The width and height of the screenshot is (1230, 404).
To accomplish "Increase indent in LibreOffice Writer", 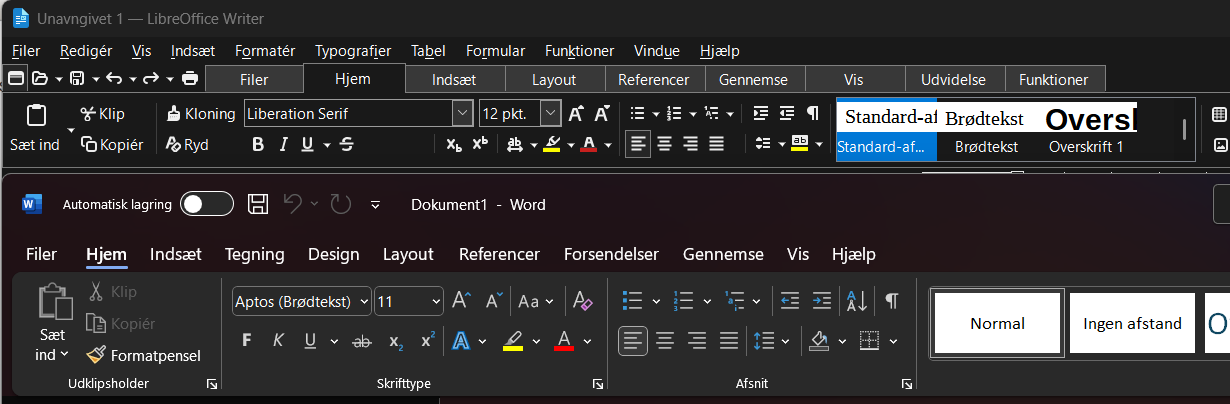I will coord(761,113).
